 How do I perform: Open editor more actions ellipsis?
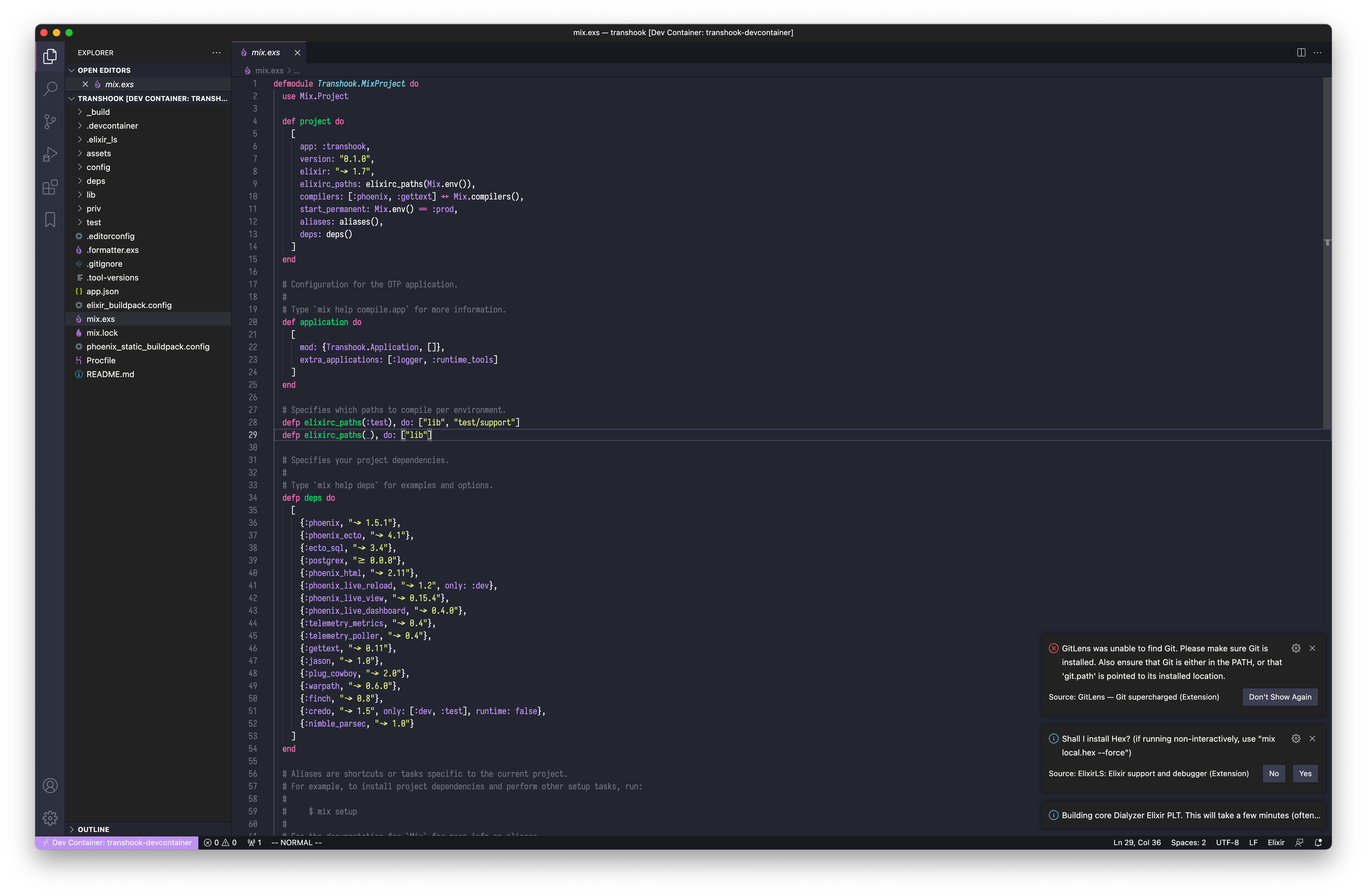1318,52
